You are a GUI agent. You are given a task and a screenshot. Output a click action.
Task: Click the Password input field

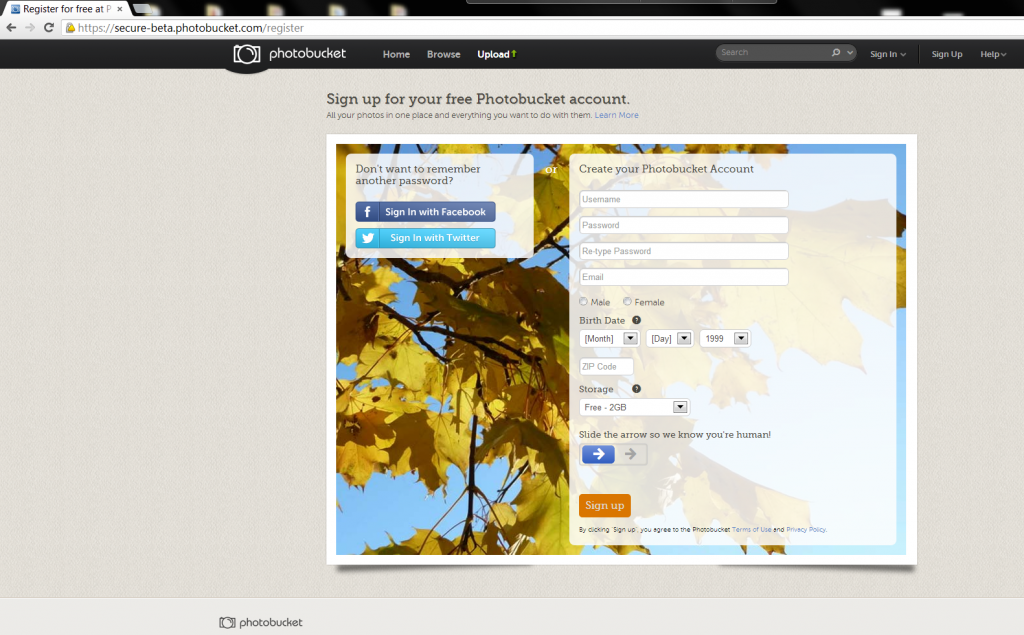pyautogui.click(x=684, y=225)
